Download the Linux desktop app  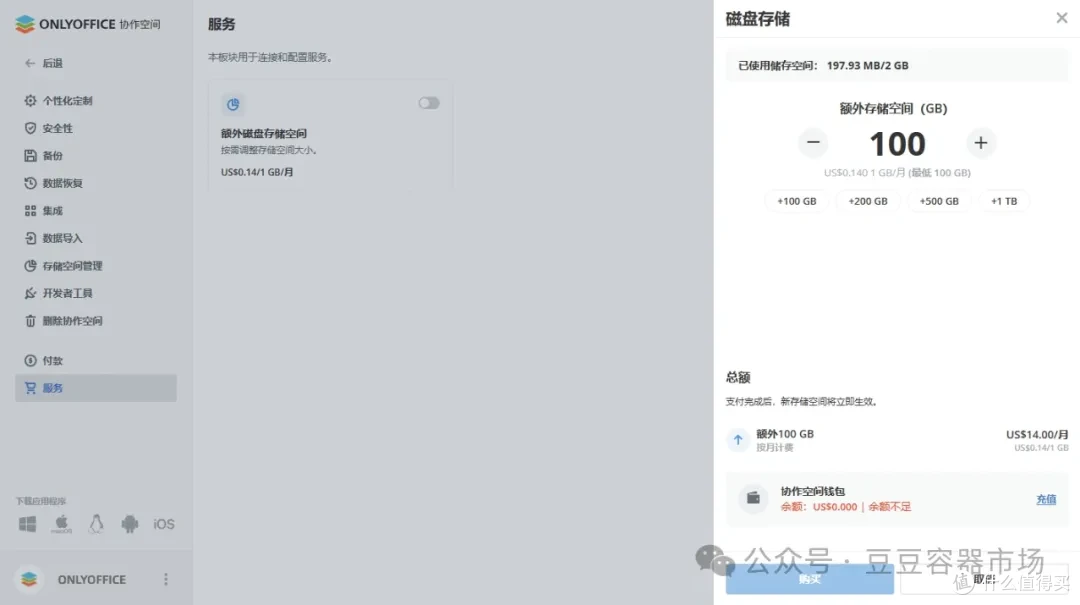click(x=96, y=524)
